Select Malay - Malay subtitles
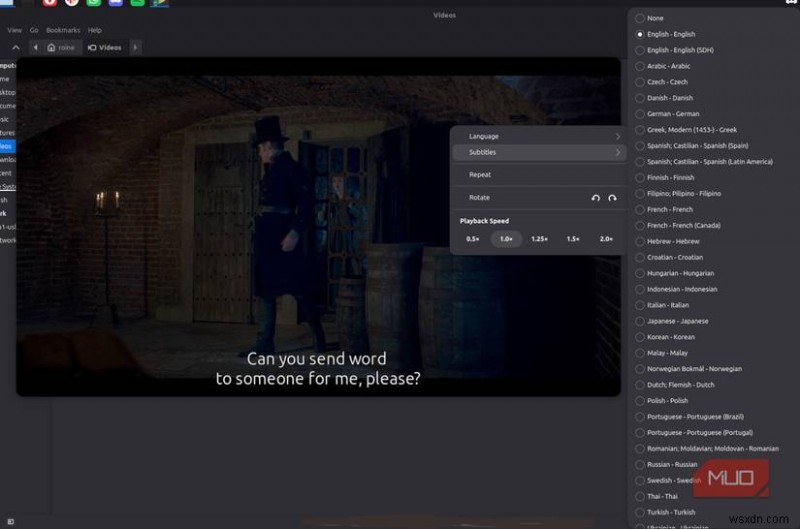Viewport: 800px width, 529px height. [x=662, y=352]
